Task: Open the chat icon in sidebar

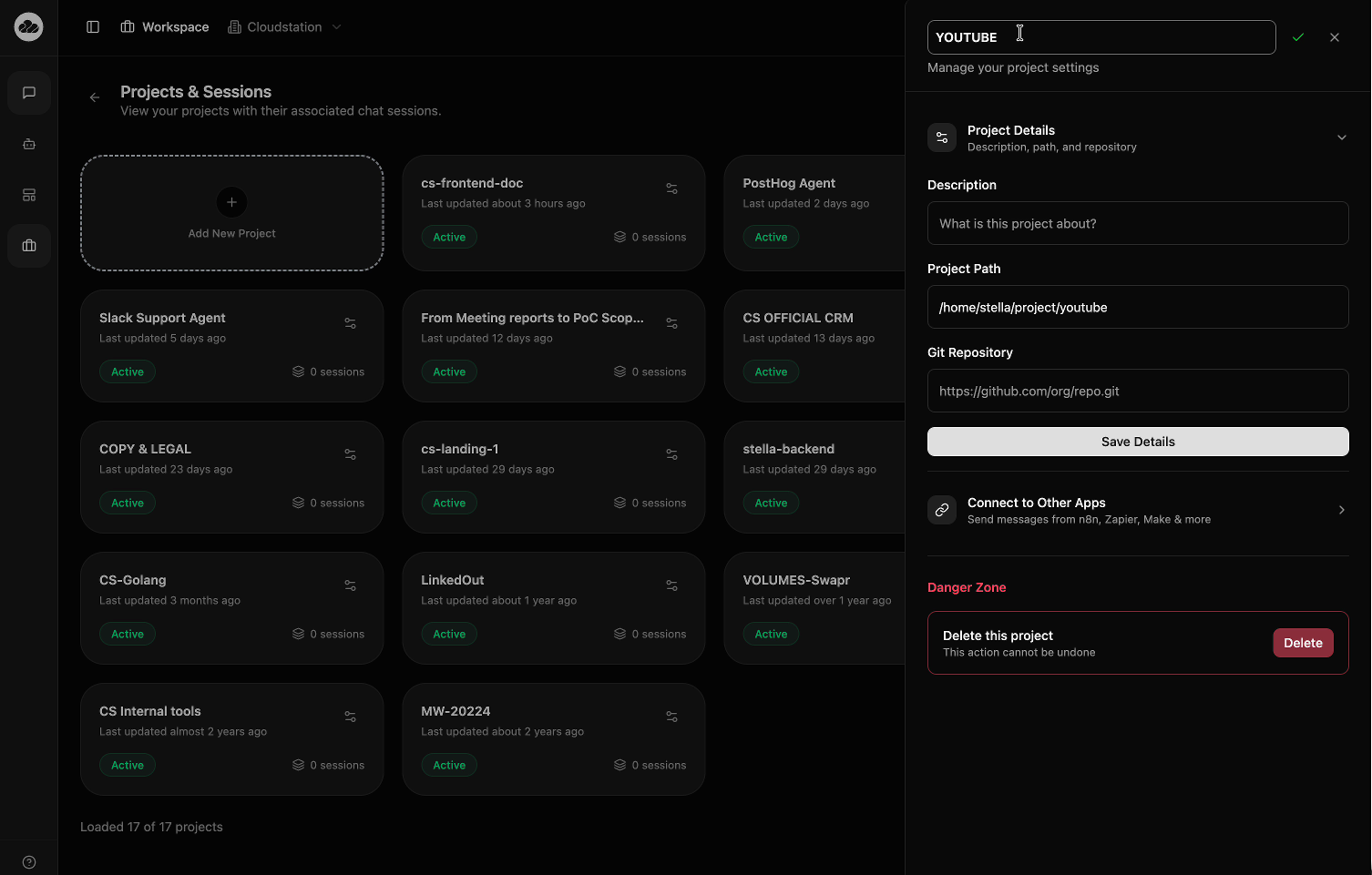Action: point(29,93)
